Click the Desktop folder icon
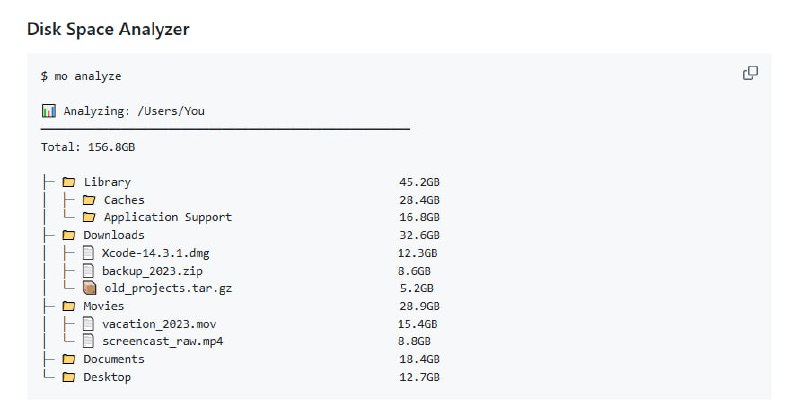The image size is (800, 417). click(69, 377)
